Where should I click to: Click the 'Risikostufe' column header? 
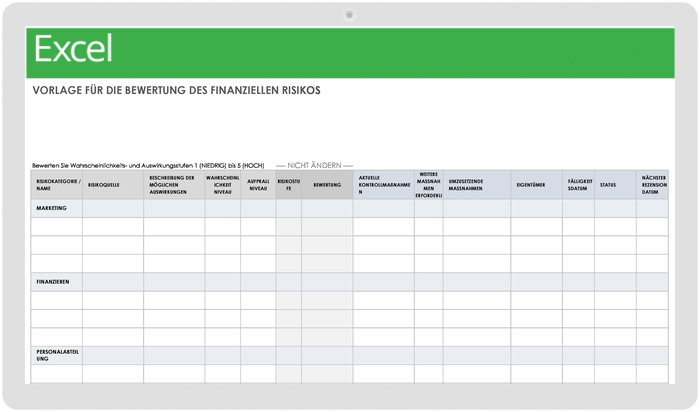(x=289, y=185)
